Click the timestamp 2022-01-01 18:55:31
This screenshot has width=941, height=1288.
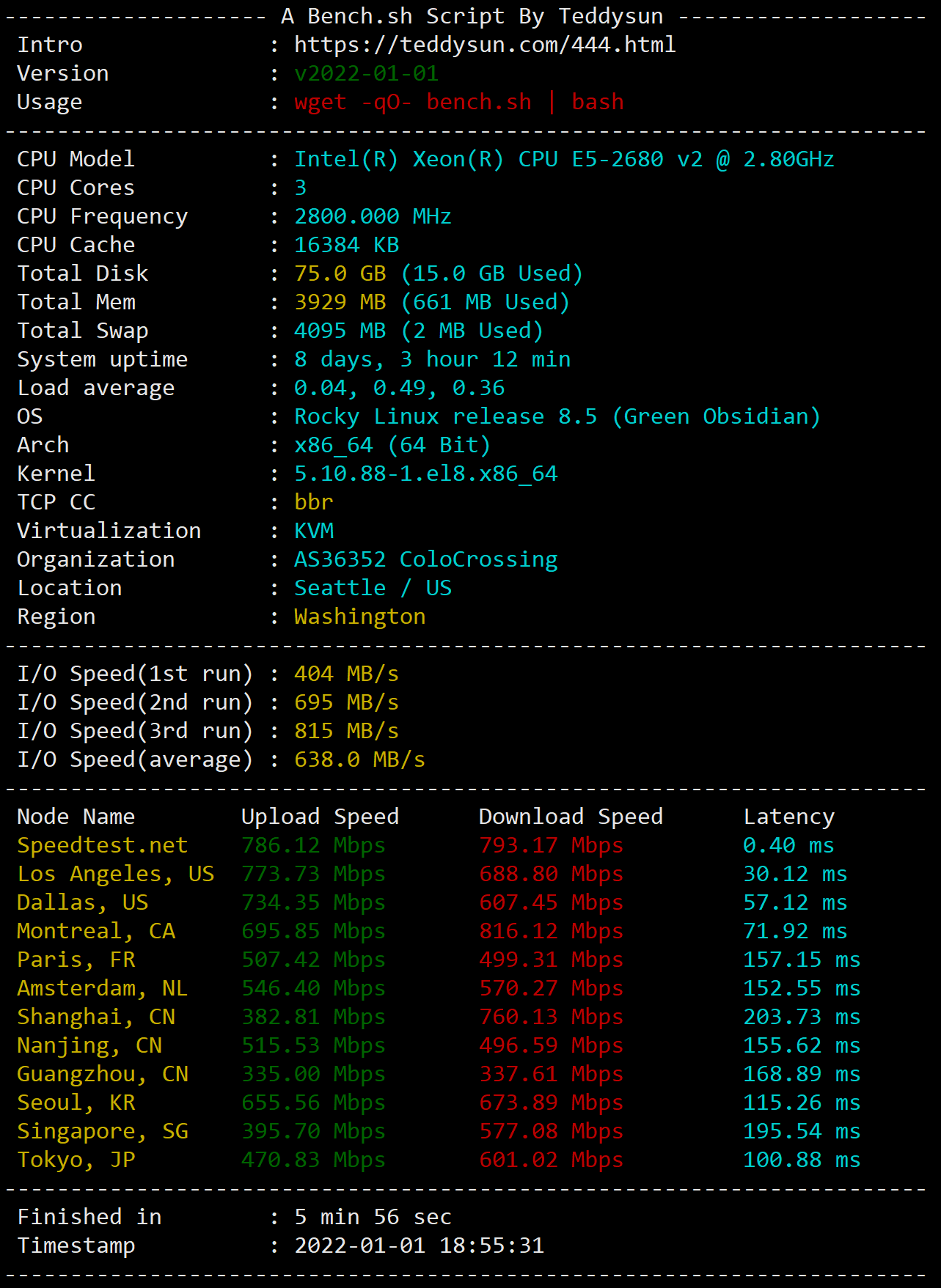(420, 1245)
